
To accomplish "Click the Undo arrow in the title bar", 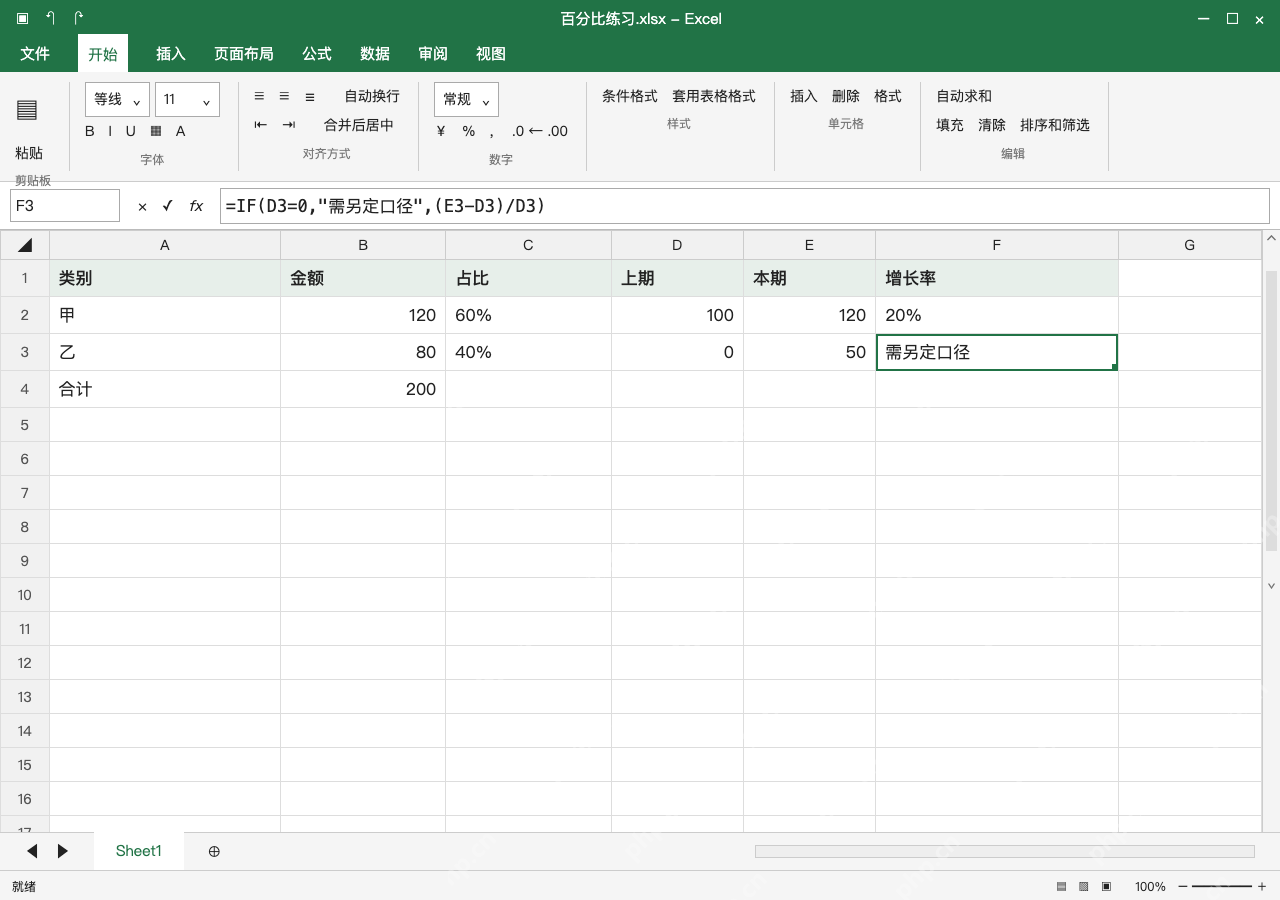I will [x=51, y=18].
